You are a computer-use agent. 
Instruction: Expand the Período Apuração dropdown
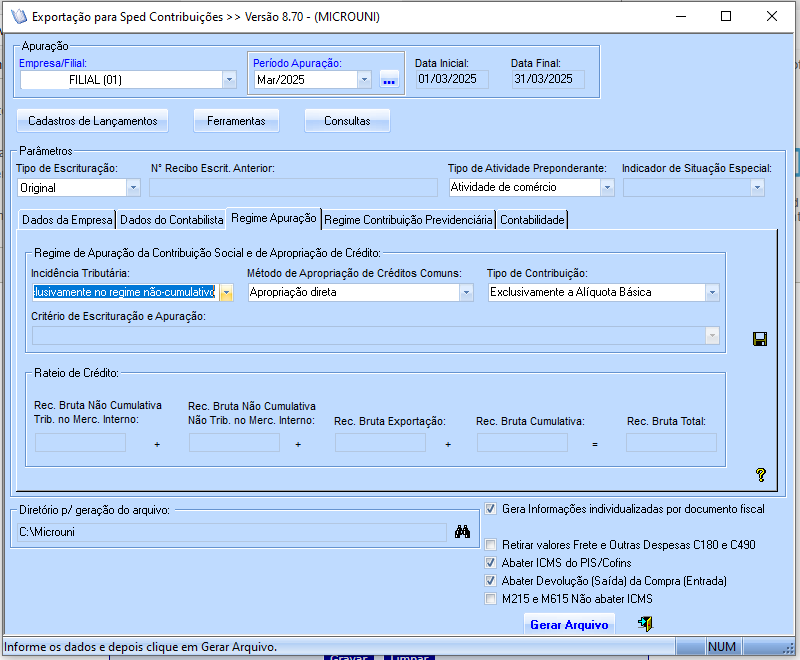364,80
